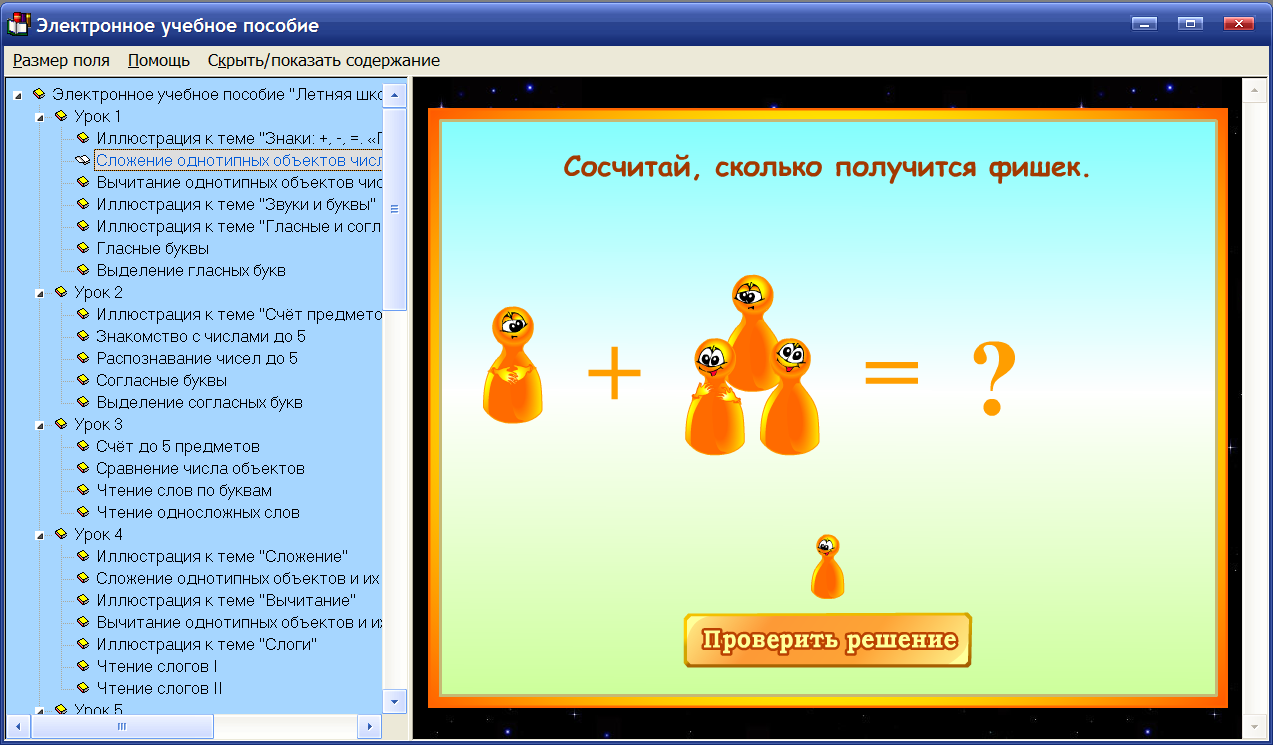Click the book icon next to Урок 2
1273x745 pixels.
59,291
